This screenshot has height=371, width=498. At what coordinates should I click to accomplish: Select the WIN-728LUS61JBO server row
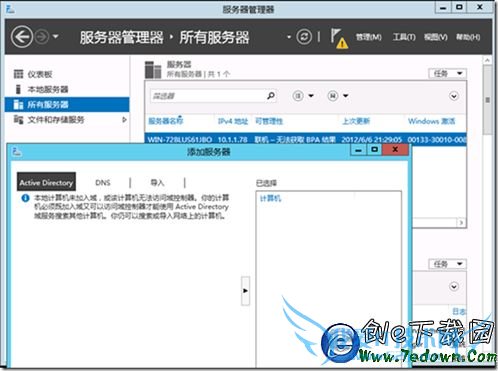(x=305, y=139)
